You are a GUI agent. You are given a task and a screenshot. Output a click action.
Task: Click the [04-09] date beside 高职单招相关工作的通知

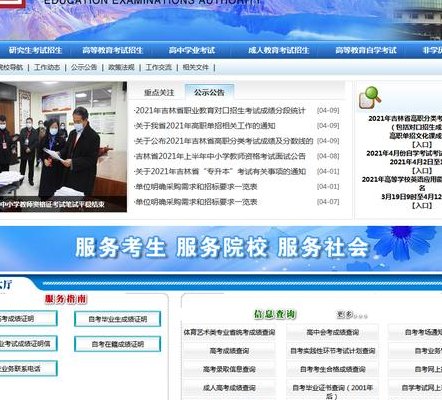pyautogui.click(x=328, y=126)
